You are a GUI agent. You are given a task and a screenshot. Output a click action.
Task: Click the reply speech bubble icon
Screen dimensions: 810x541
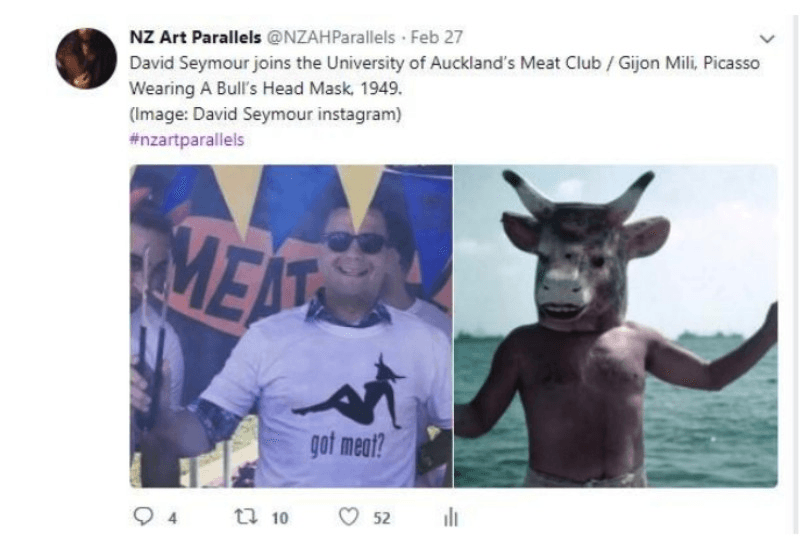pos(143,516)
